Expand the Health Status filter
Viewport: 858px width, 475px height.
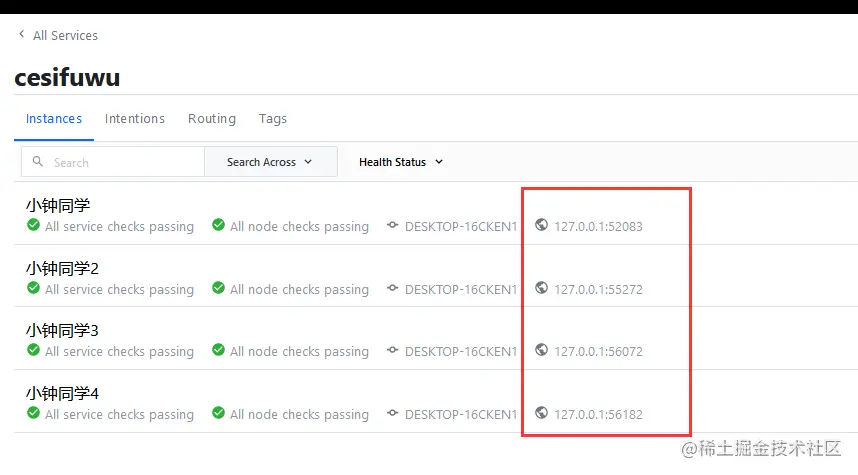click(x=401, y=162)
